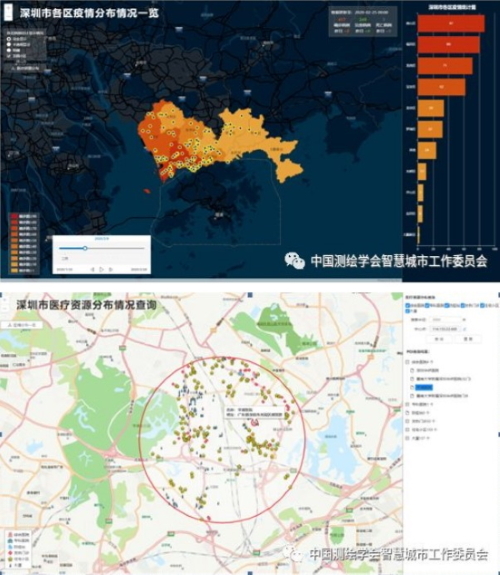This screenshot has width=500, height=575.
Task: Collapse the first POI results tree group
Action: (408, 362)
